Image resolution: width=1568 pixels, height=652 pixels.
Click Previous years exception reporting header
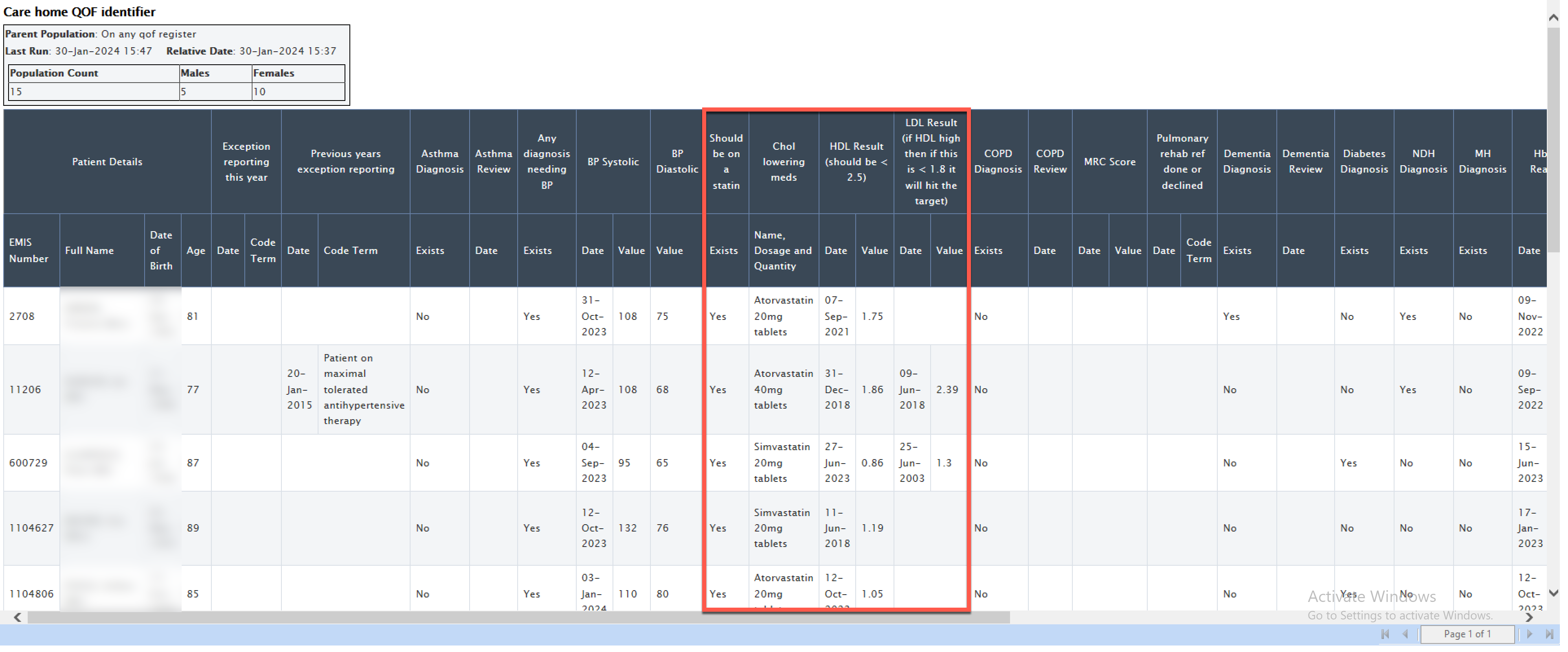coord(346,162)
